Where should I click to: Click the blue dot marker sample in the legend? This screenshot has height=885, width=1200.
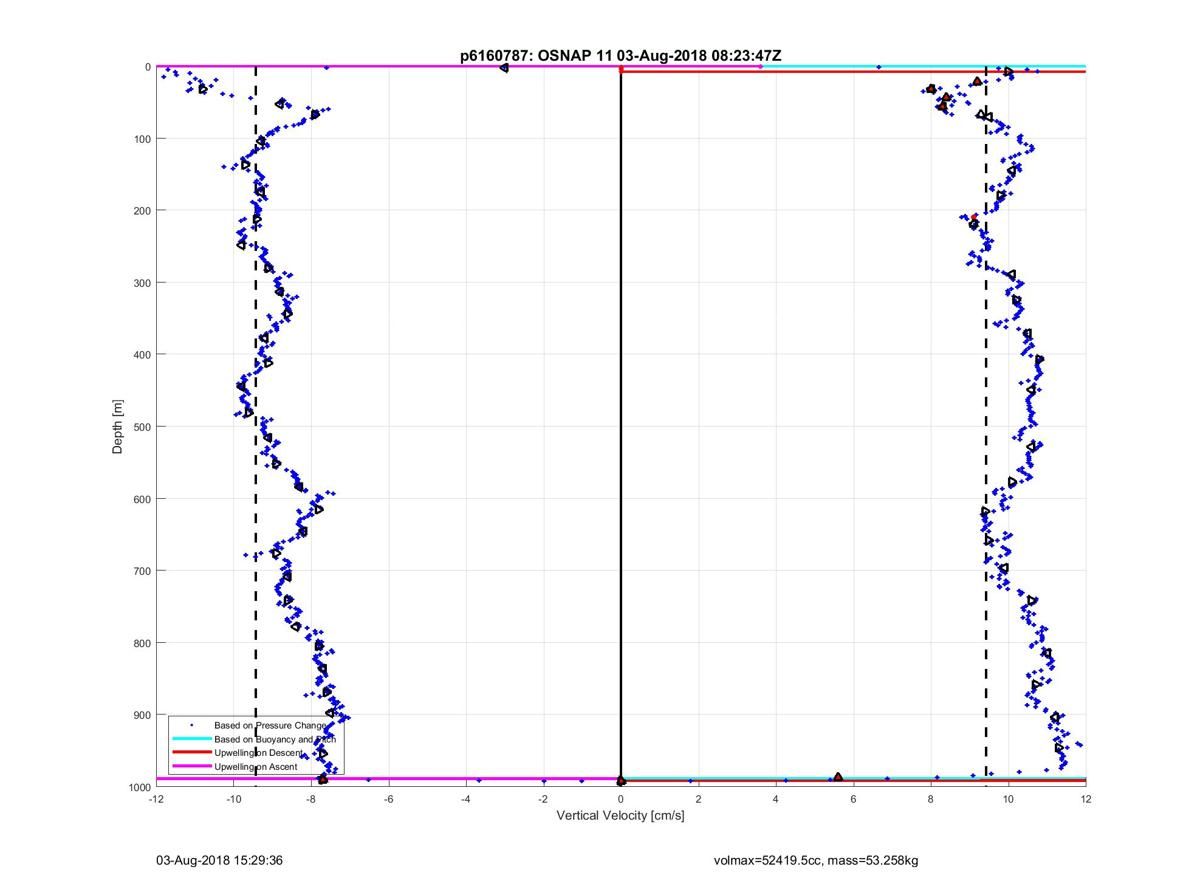pyautogui.click(x=191, y=724)
